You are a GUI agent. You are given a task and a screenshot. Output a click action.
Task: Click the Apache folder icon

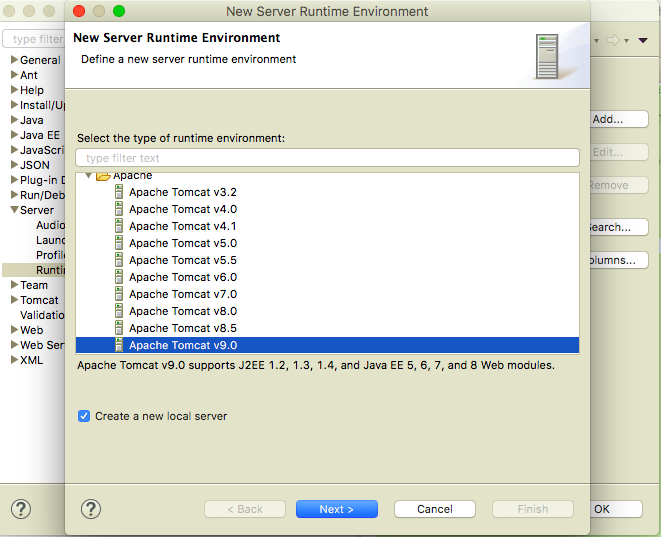[103, 176]
